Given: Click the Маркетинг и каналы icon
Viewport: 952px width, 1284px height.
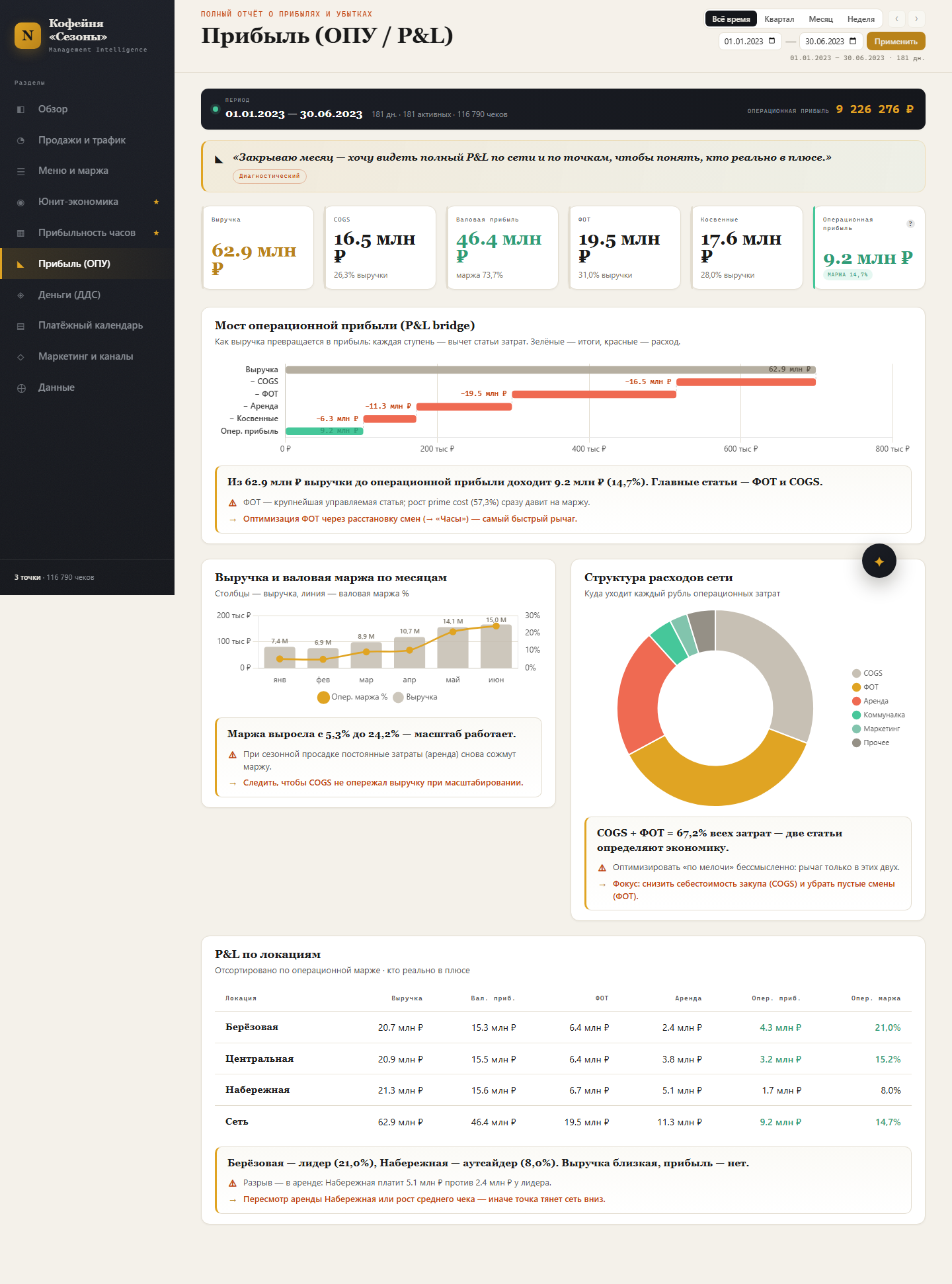Looking at the screenshot, I should pyautogui.click(x=20, y=357).
